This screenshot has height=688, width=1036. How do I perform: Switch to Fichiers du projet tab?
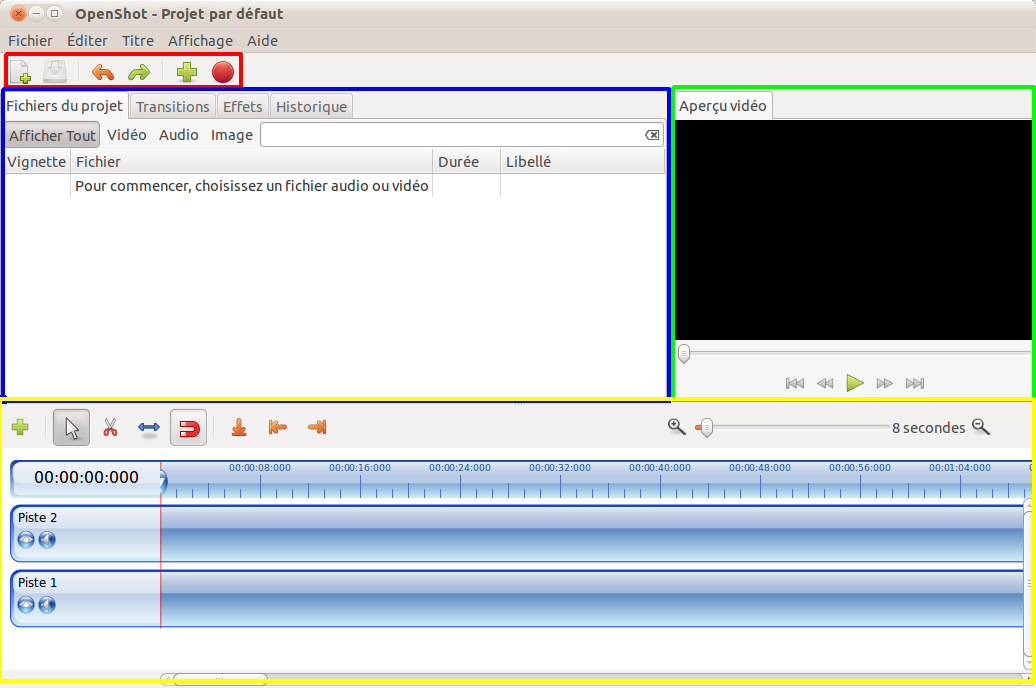[x=65, y=106]
